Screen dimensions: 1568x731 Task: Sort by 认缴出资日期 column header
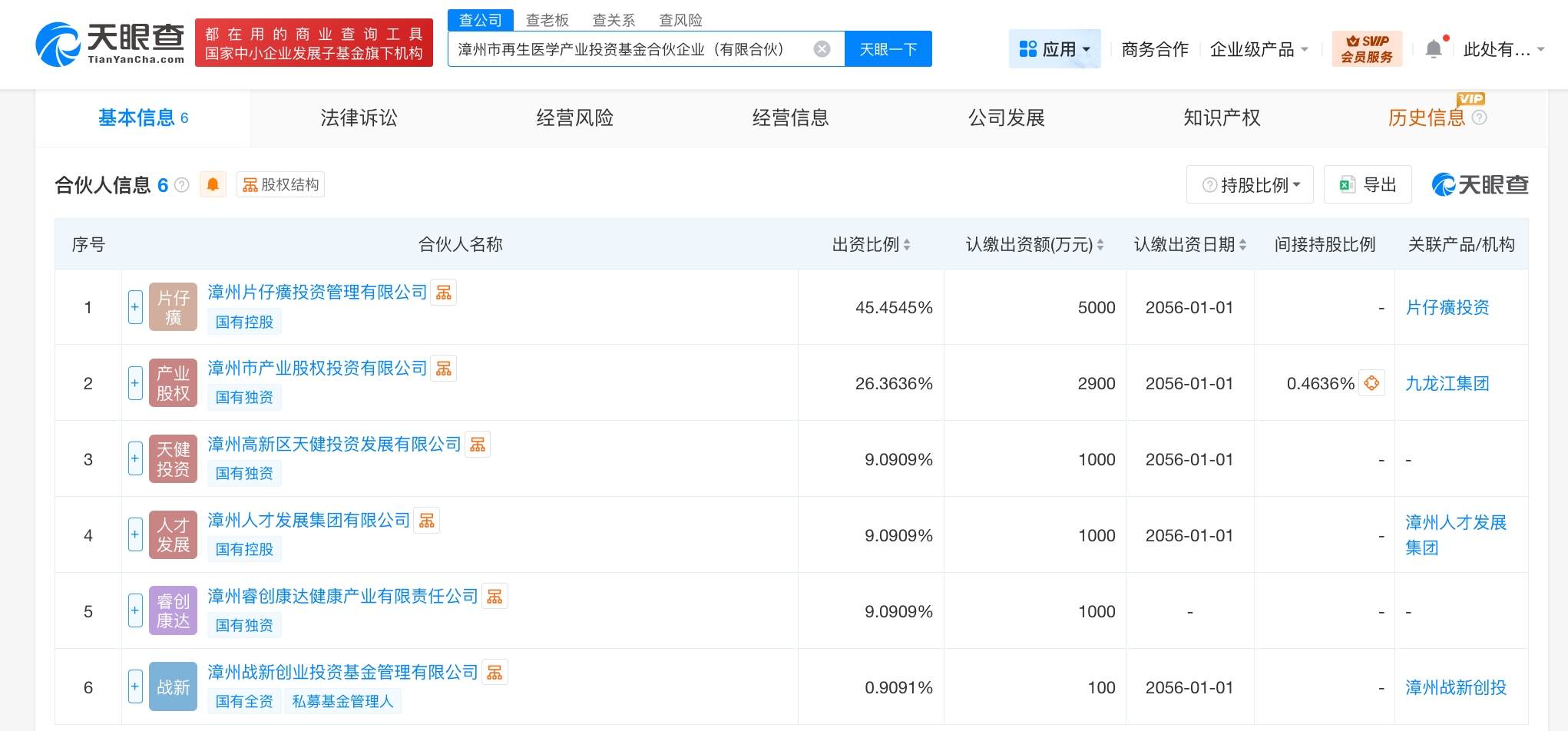click(x=1189, y=245)
